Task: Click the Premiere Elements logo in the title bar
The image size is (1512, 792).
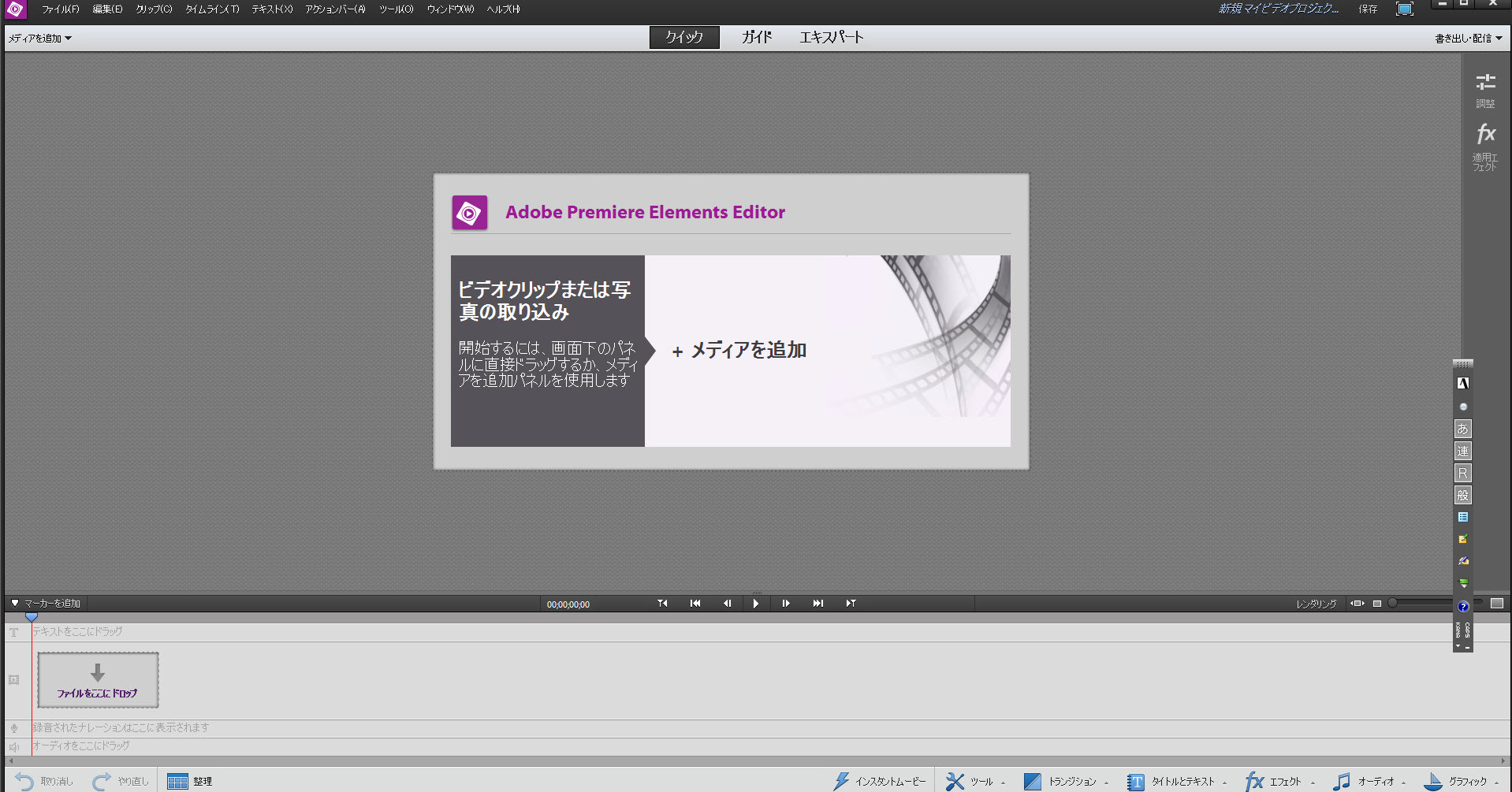Action: click(x=15, y=9)
